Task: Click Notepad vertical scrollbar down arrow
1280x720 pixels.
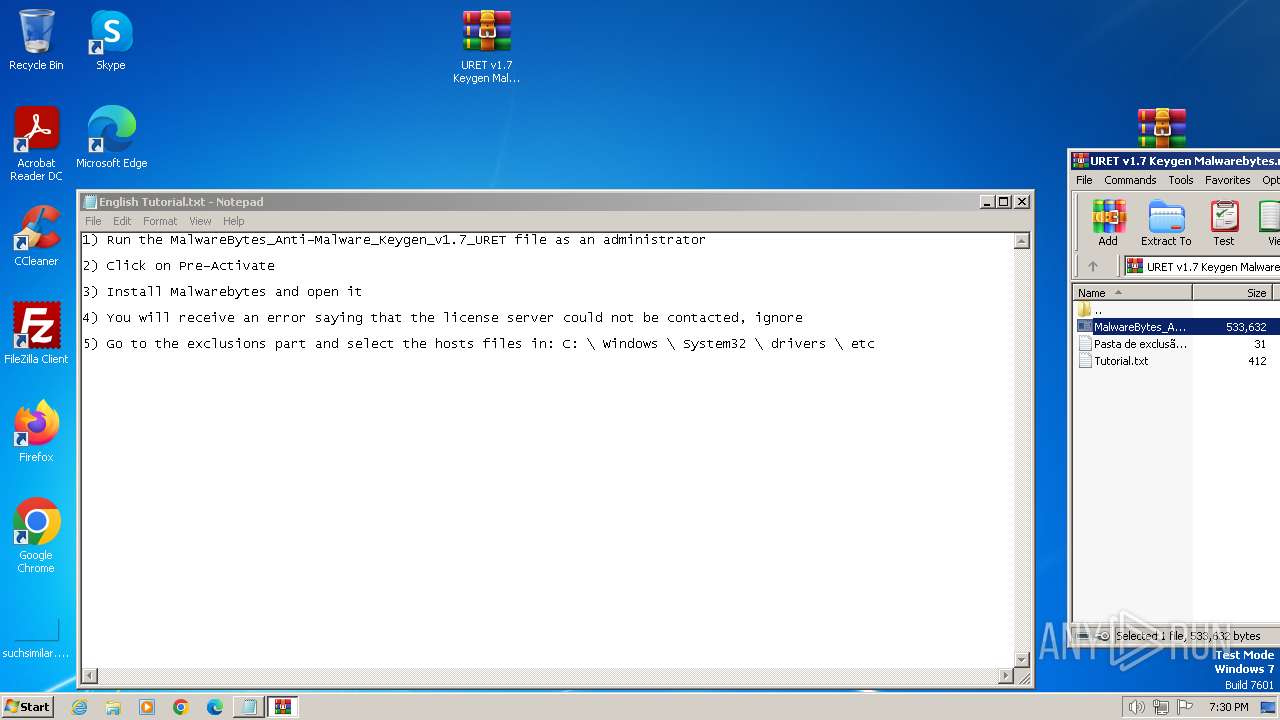Action: [1021, 659]
